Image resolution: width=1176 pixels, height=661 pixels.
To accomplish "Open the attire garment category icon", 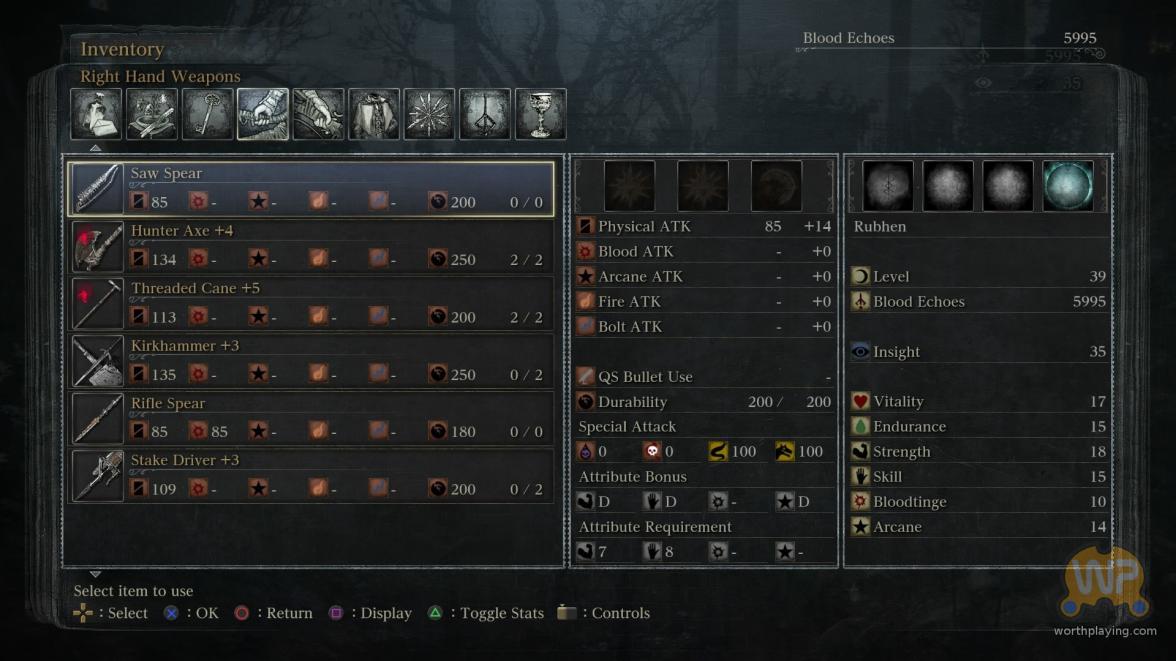I will [x=374, y=114].
